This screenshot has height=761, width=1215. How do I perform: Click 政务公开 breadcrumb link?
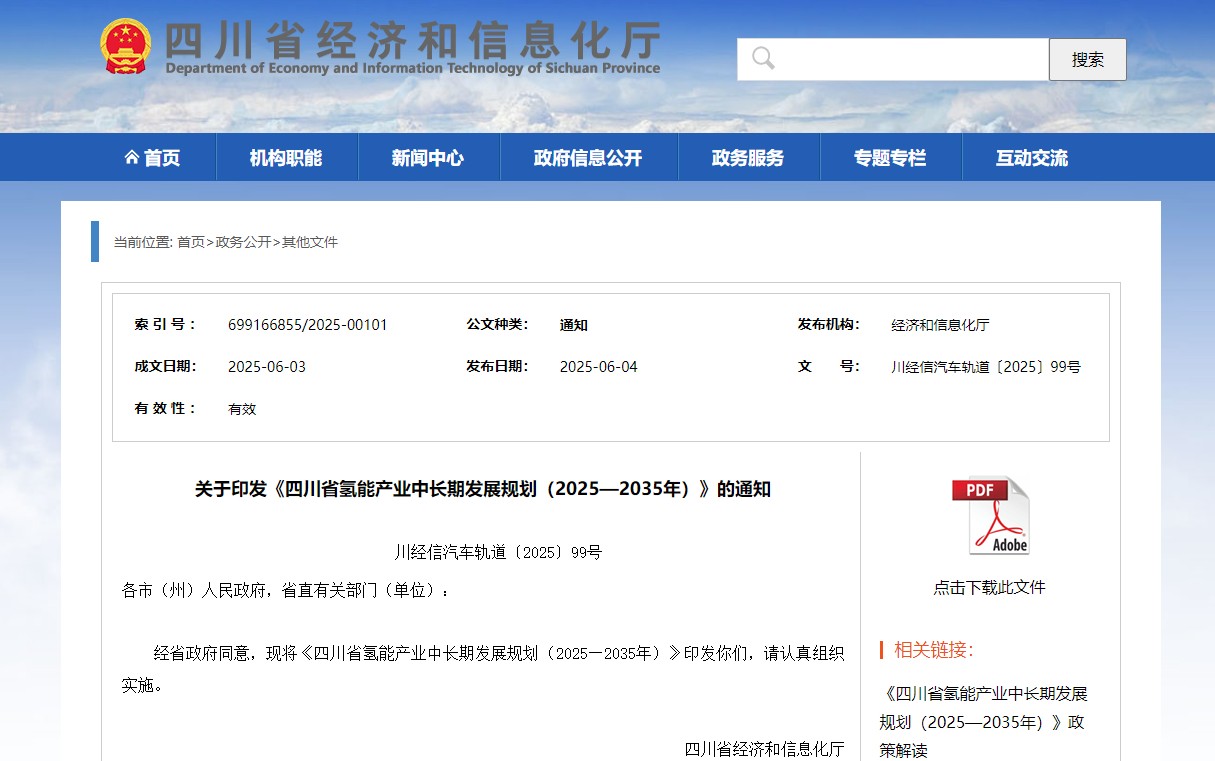[x=243, y=242]
